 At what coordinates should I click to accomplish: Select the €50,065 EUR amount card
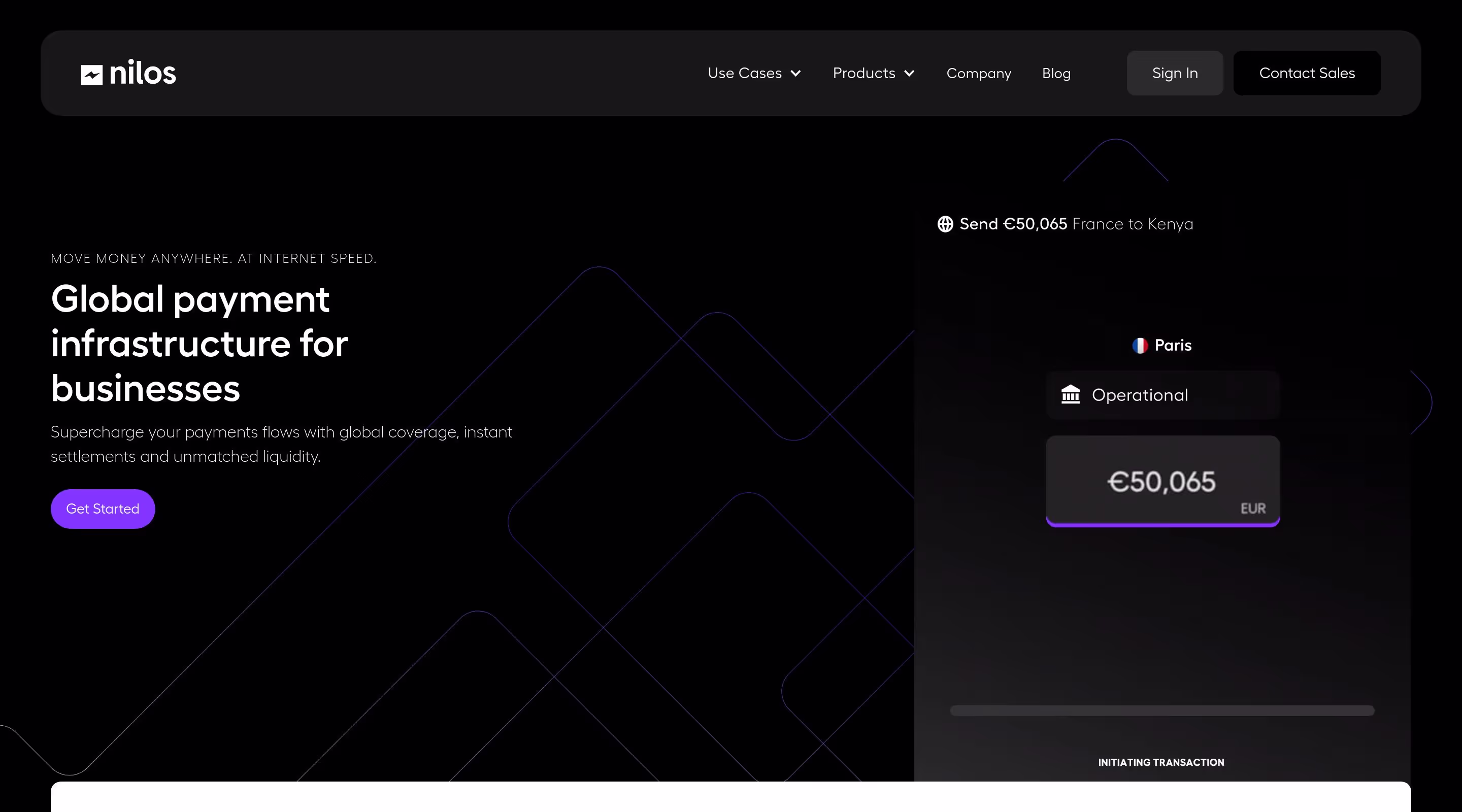[x=1162, y=481]
